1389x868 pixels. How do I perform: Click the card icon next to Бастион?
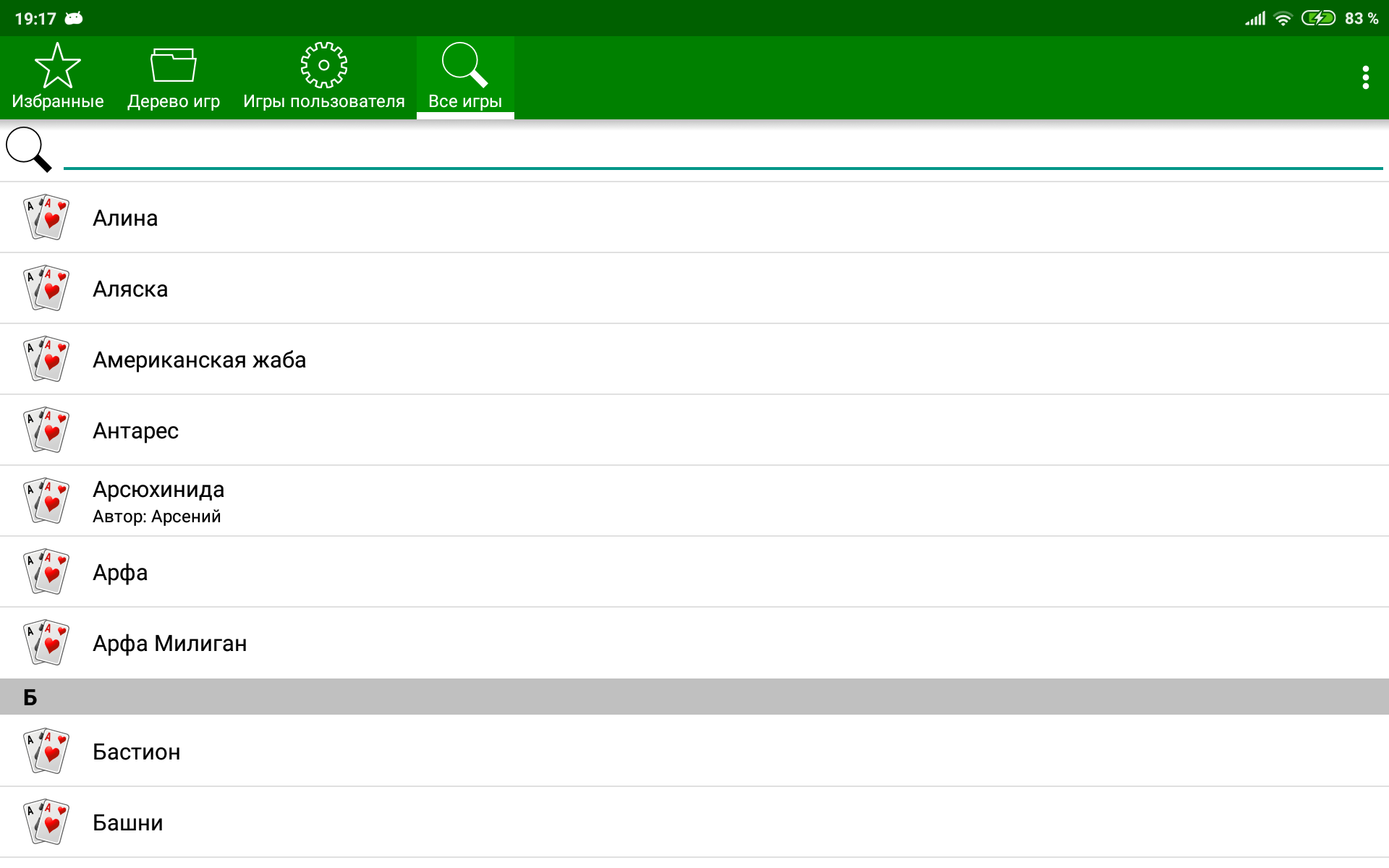[x=46, y=751]
